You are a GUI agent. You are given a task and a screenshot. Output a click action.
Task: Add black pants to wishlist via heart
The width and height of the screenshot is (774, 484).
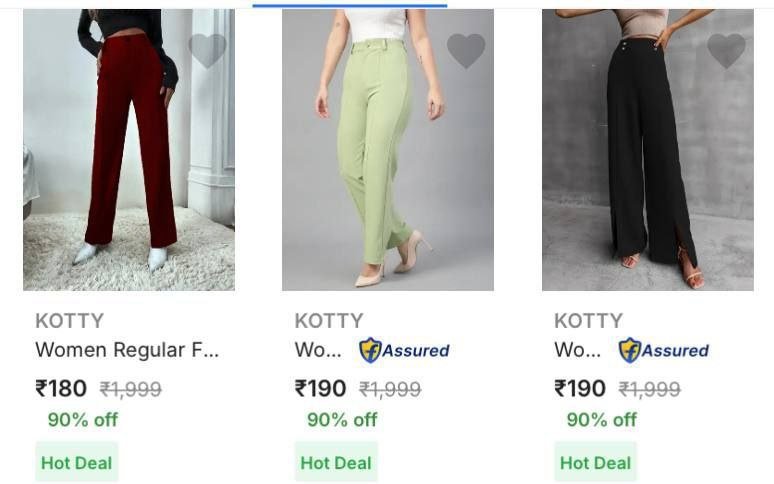click(726, 51)
